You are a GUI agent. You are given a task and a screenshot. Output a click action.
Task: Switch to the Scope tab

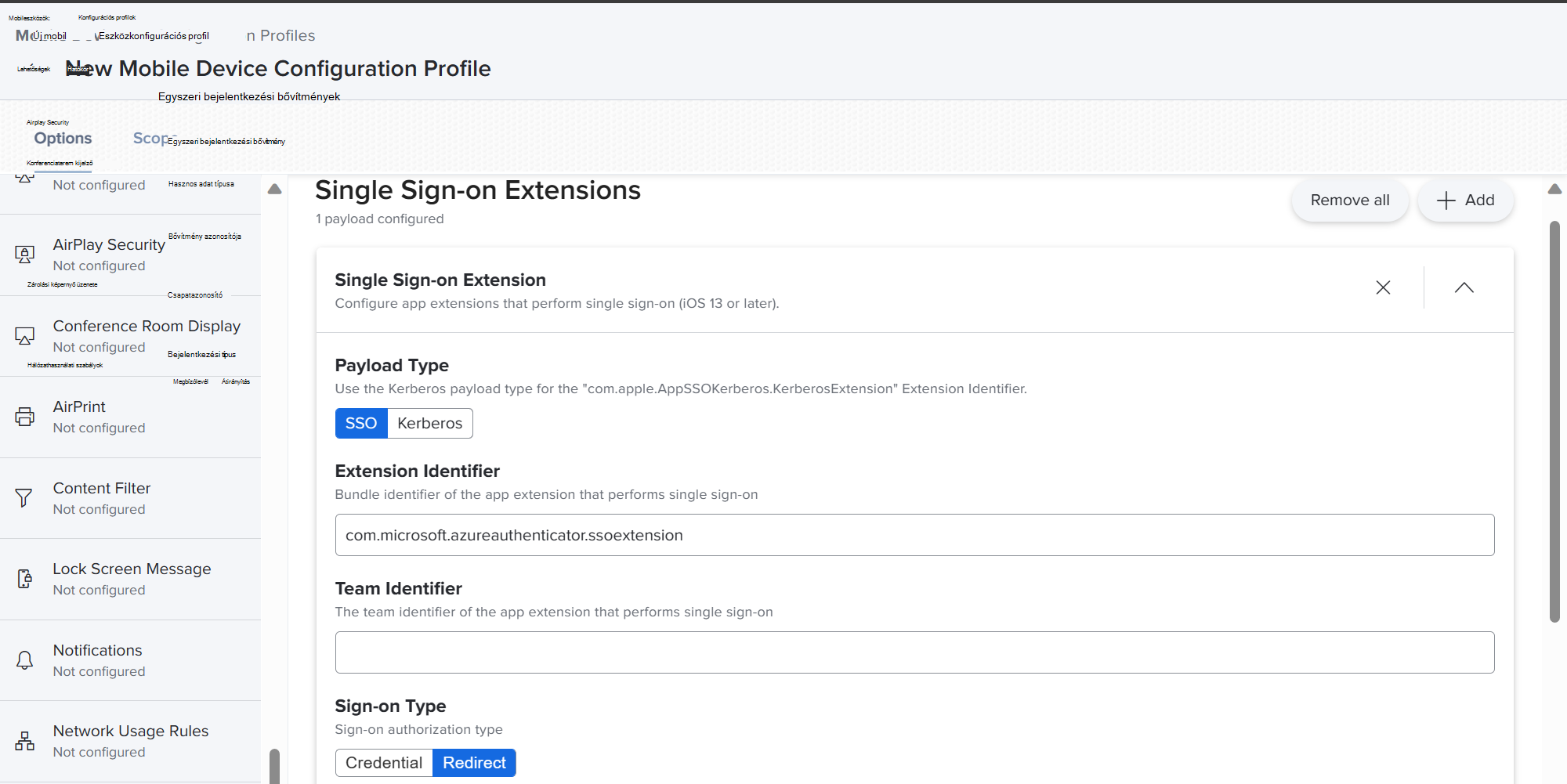pos(151,139)
